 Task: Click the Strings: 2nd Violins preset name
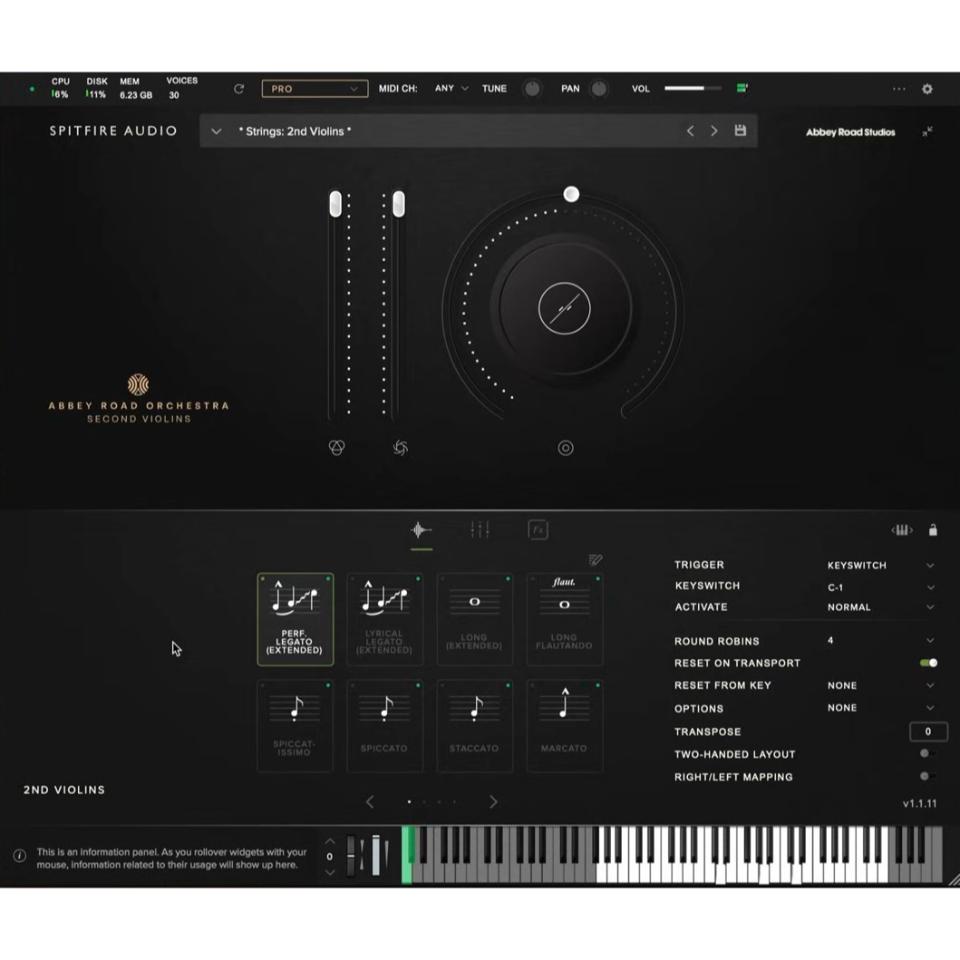point(294,131)
